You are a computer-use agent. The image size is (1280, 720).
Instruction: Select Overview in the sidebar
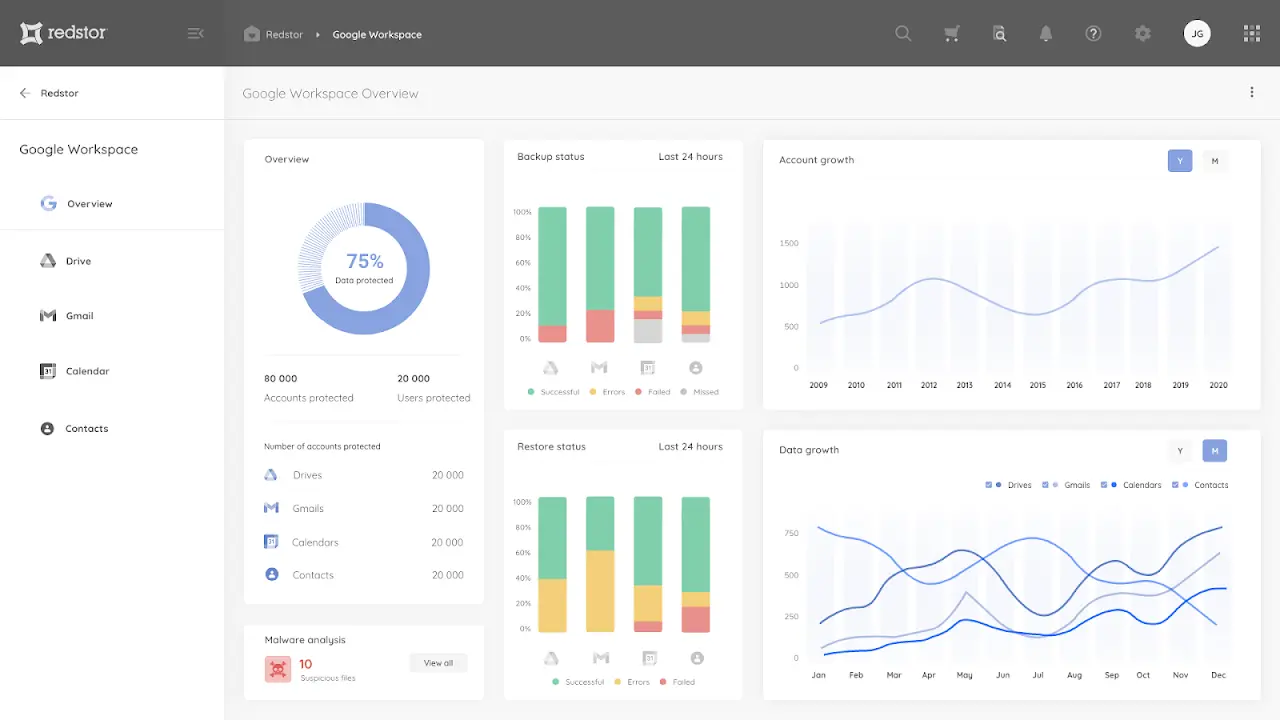pyautogui.click(x=112, y=204)
